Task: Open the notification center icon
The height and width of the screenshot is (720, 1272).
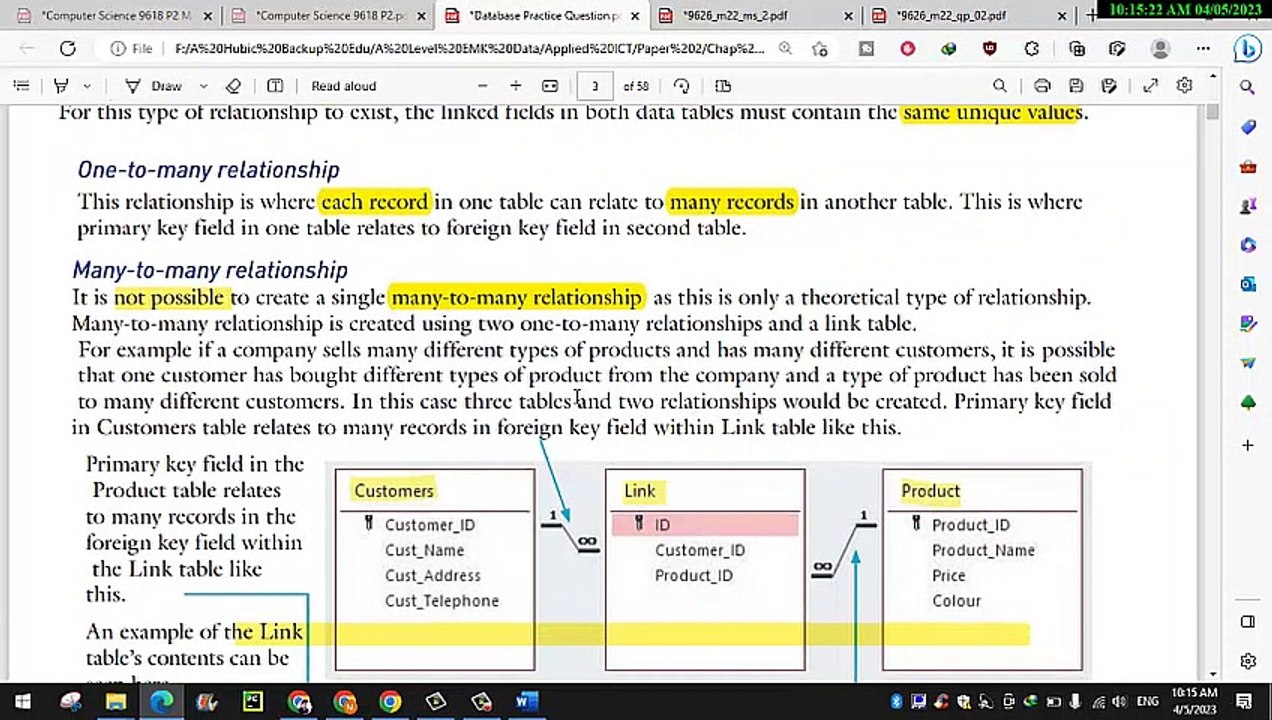Action: (x=1244, y=702)
